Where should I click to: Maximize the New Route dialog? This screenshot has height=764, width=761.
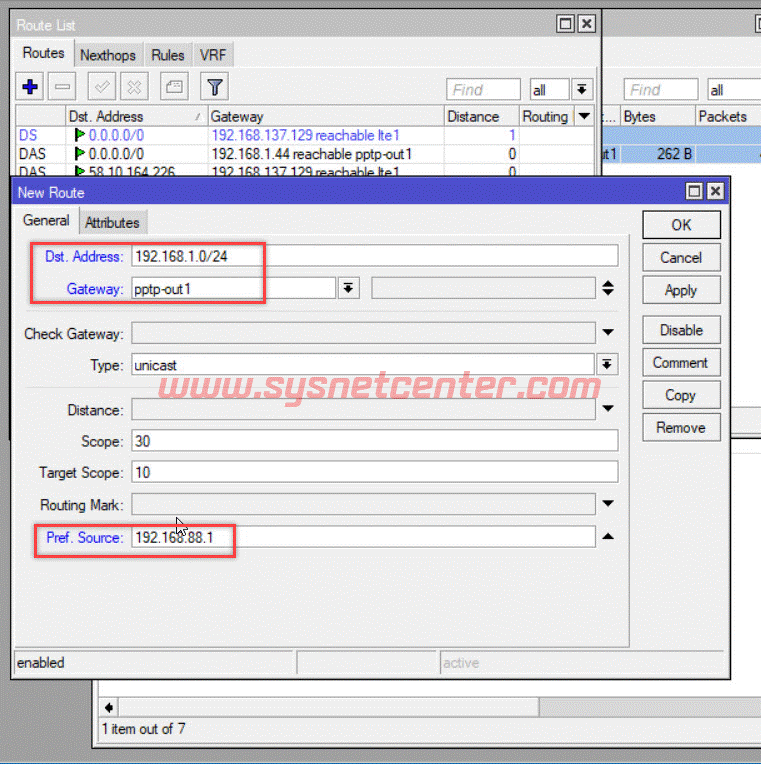click(694, 191)
